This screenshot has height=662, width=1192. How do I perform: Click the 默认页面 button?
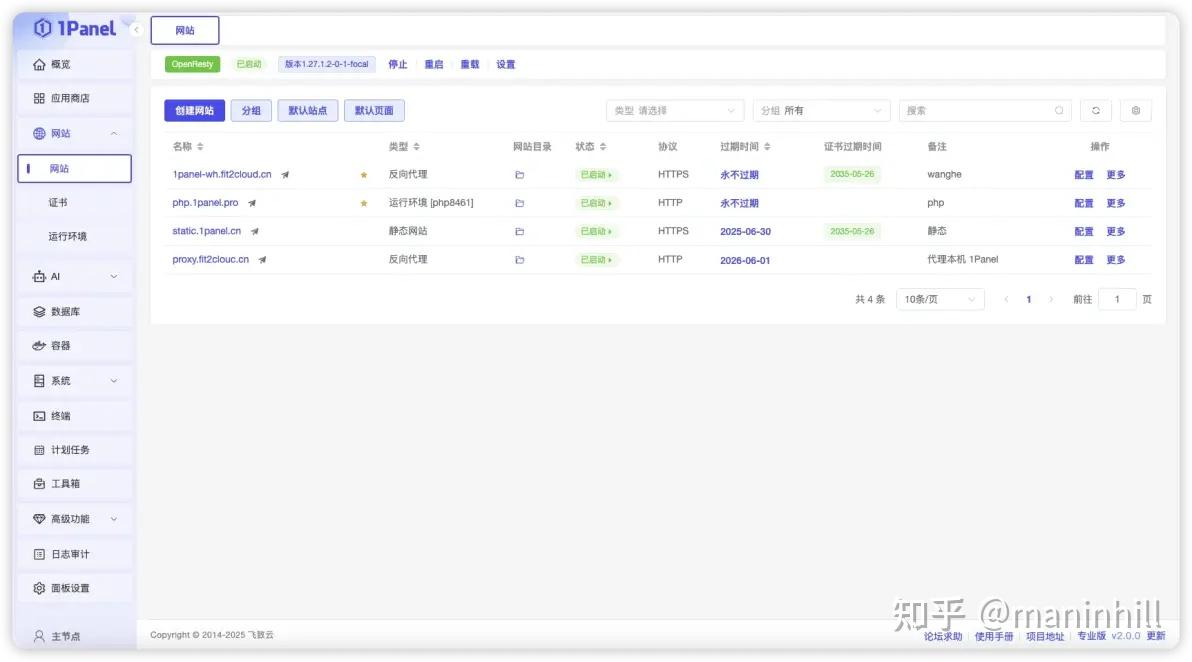coord(374,111)
